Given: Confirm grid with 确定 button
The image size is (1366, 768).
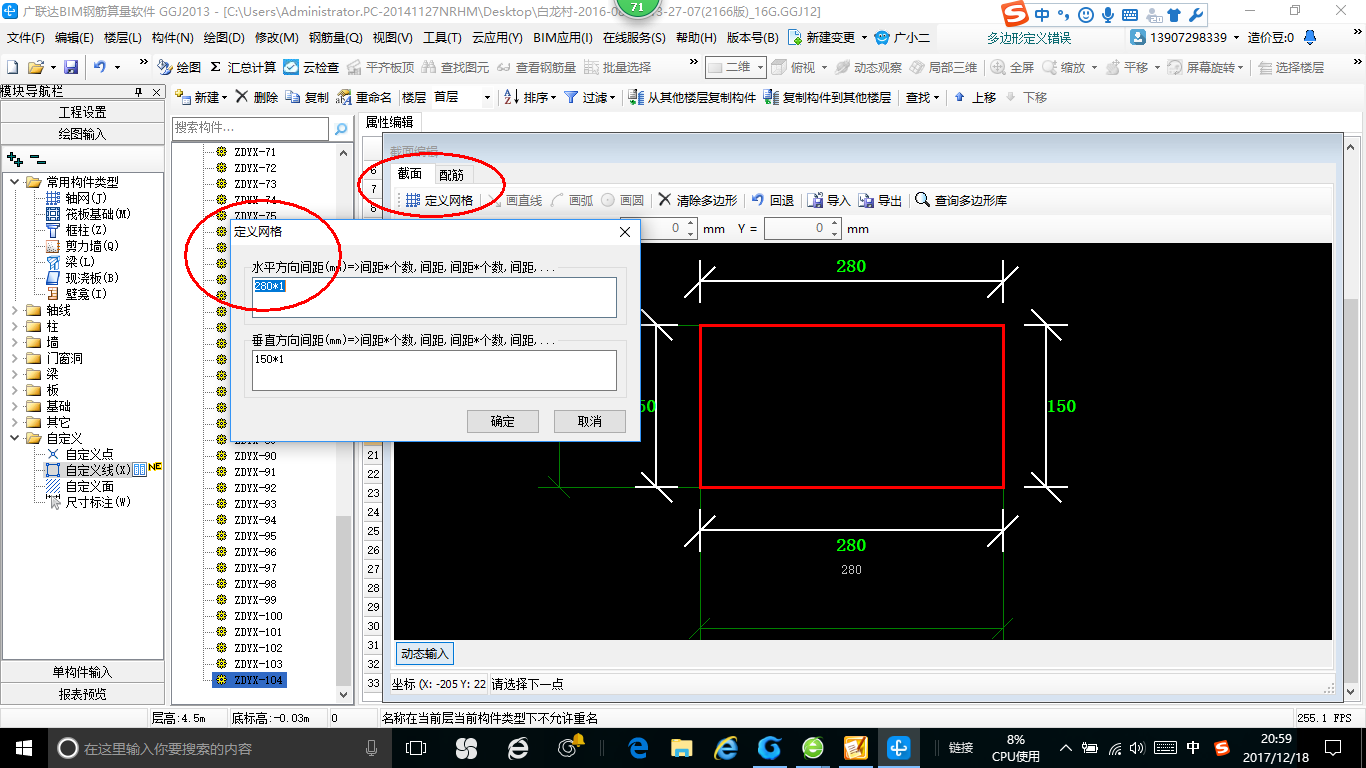Looking at the screenshot, I should tap(503, 421).
